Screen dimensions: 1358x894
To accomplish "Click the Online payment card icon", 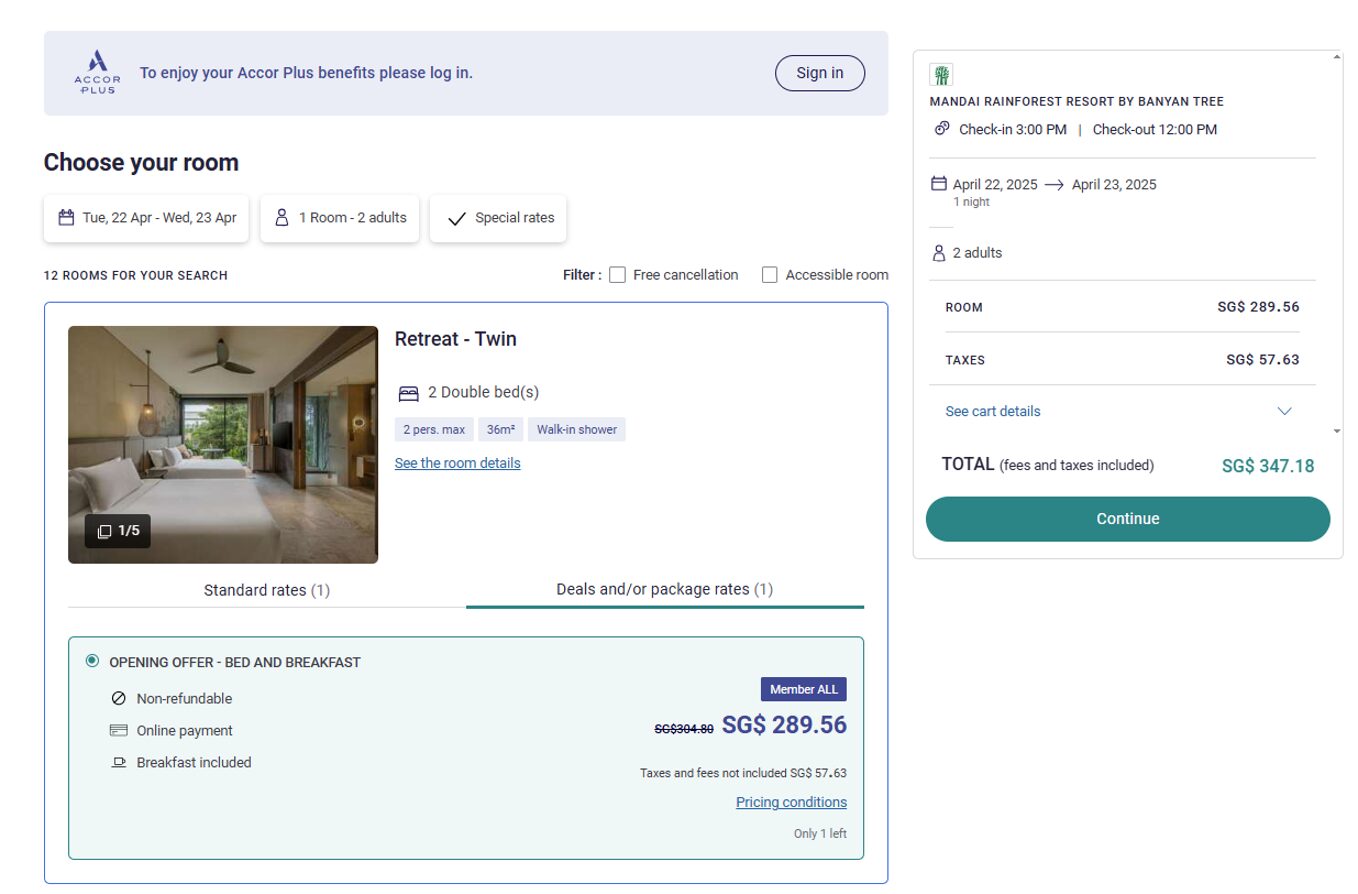I will tap(119, 730).
